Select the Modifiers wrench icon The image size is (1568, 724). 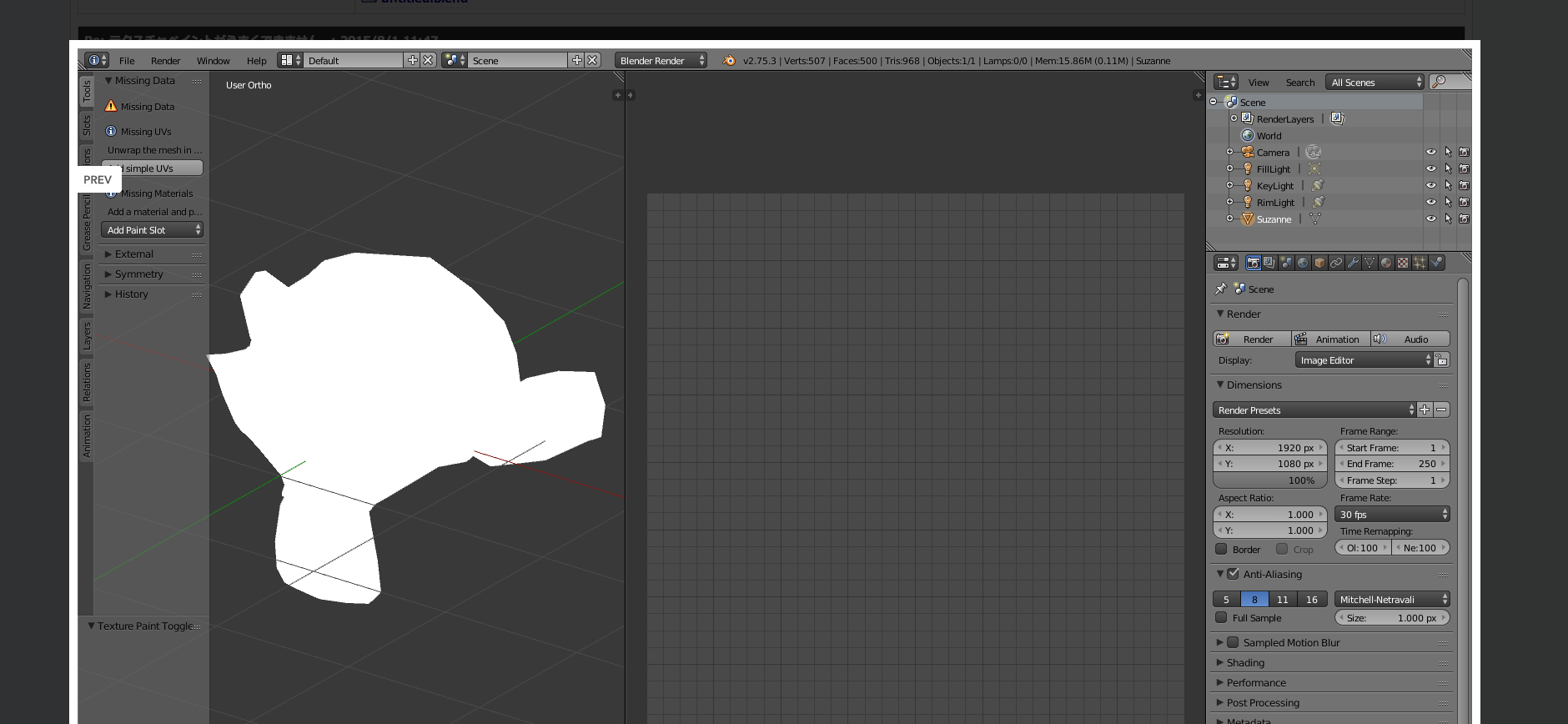(x=1353, y=263)
